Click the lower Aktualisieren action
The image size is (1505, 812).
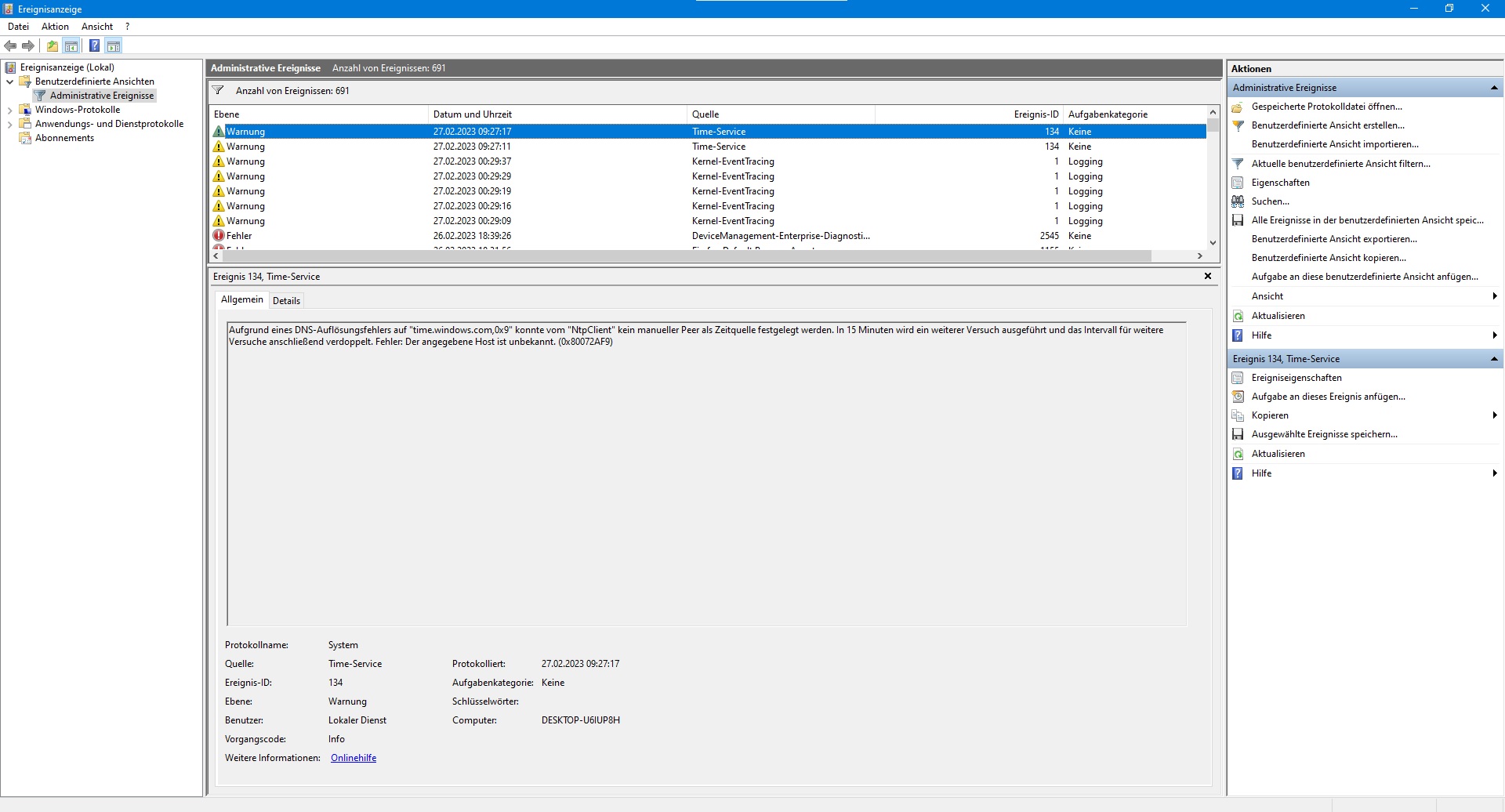click(x=1278, y=454)
